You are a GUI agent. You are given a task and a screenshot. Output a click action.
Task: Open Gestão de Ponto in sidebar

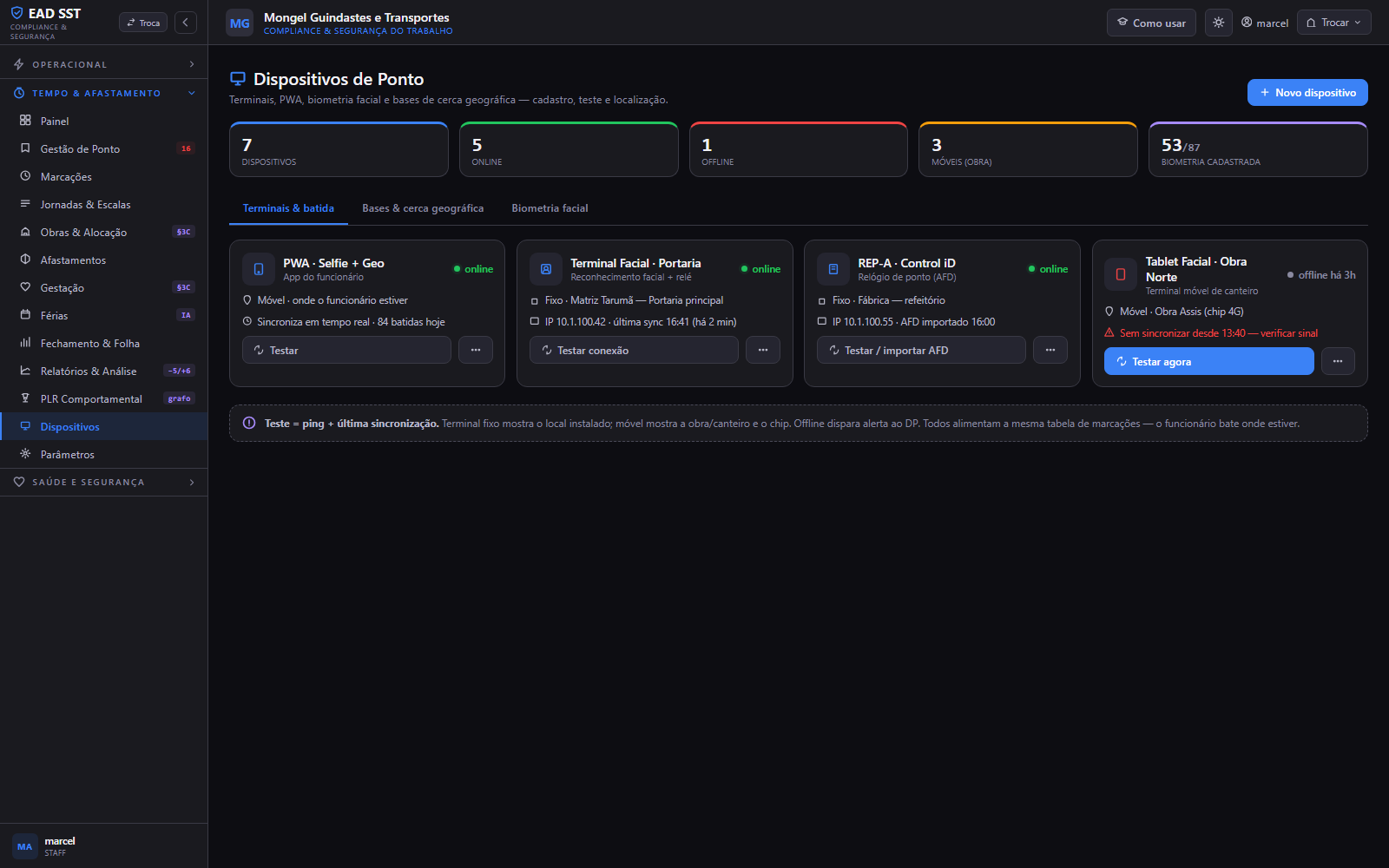click(x=104, y=148)
